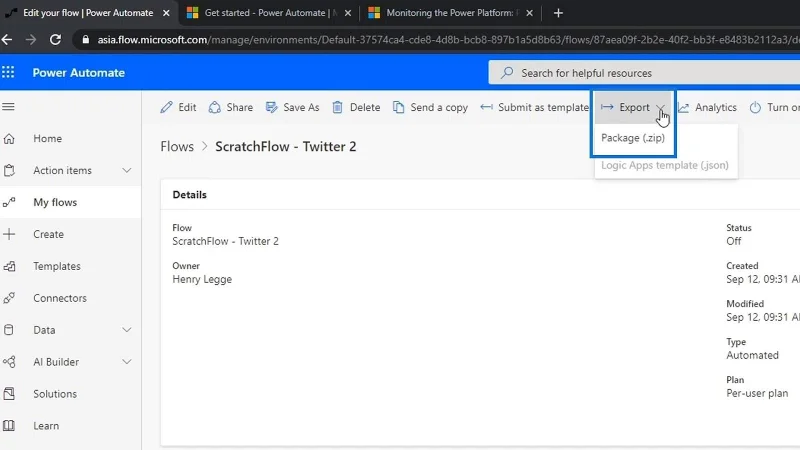Reload the page with browser refresh
The height and width of the screenshot is (450, 800).
point(55,39)
